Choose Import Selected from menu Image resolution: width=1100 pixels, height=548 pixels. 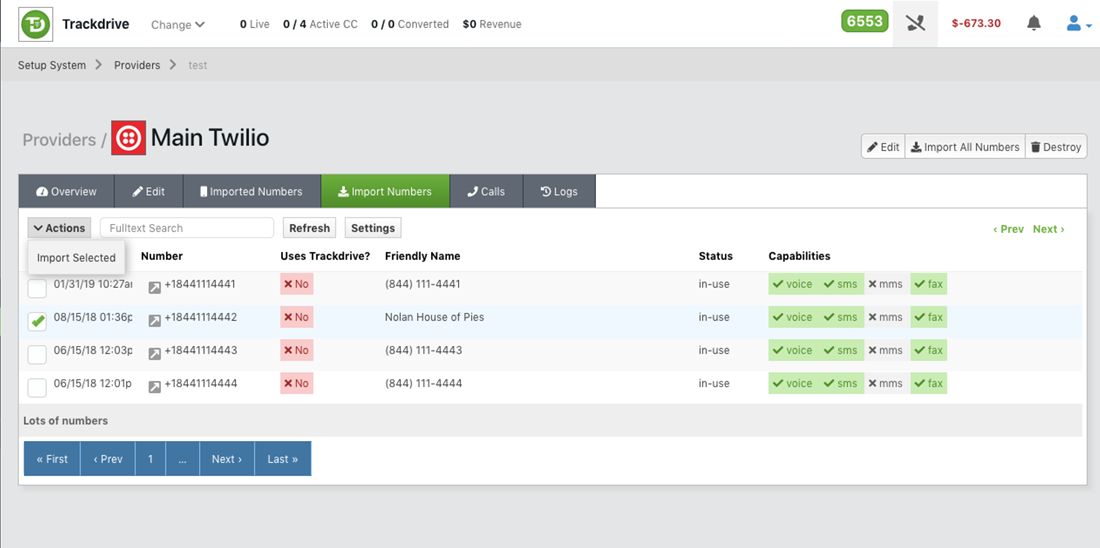tap(76, 258)
